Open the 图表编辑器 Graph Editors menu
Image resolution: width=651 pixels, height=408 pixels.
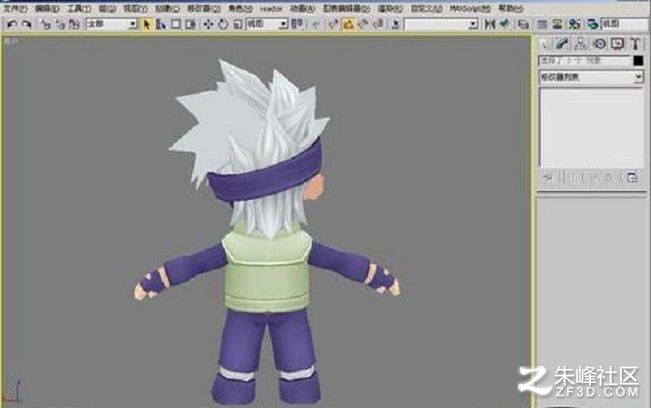click(x=346, y=8)
